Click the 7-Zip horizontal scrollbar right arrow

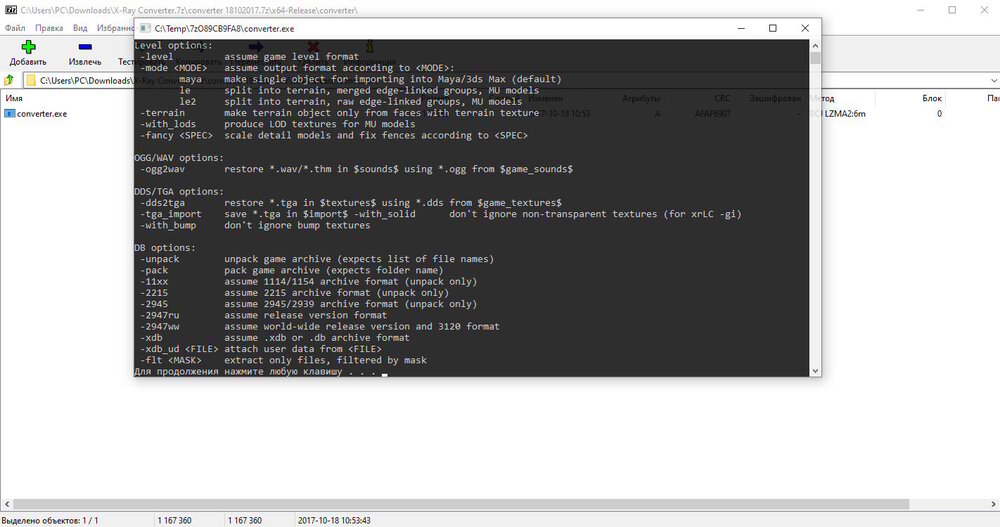tap(994, 504)
